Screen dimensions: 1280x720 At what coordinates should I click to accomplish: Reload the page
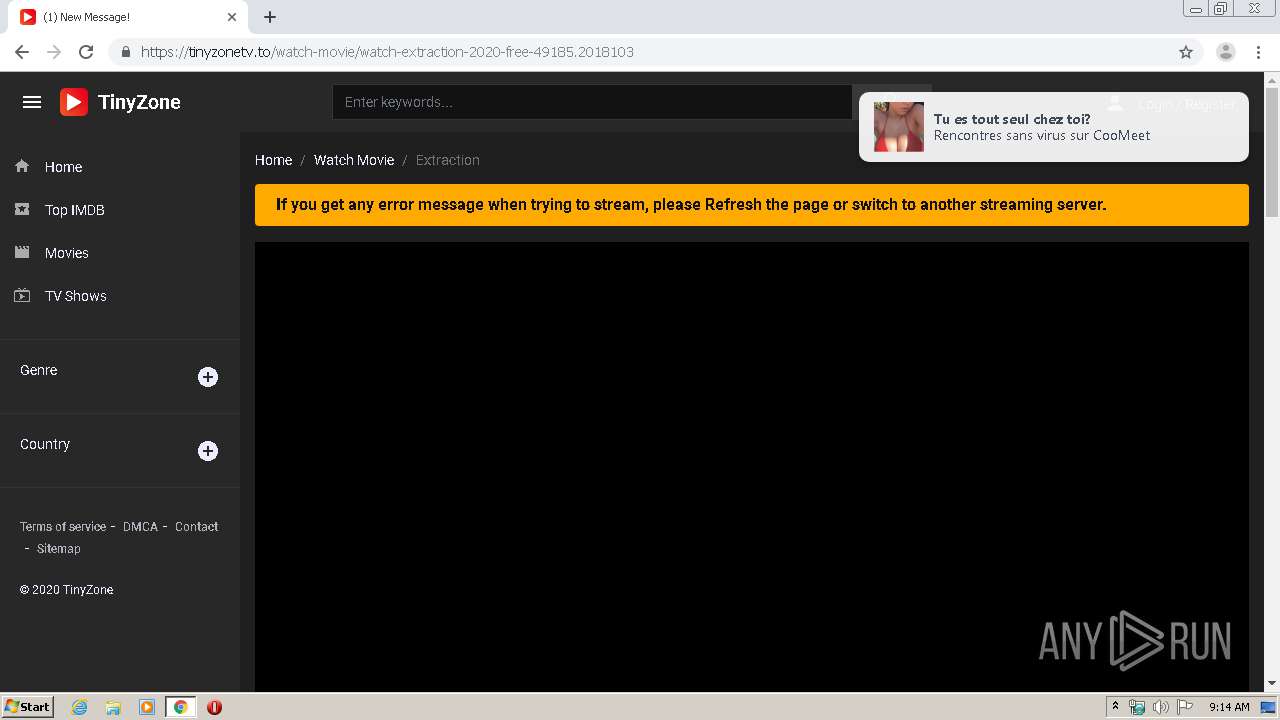[86, 52]
